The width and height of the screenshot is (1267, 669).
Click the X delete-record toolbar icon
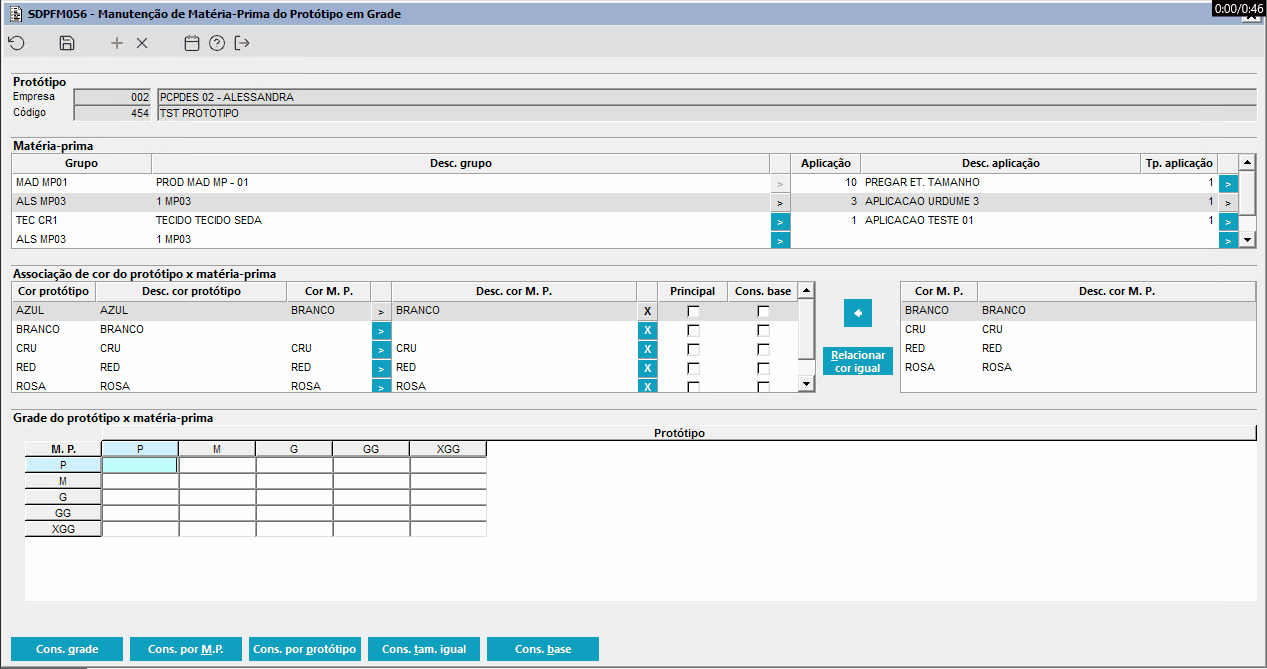pos(142,43)
